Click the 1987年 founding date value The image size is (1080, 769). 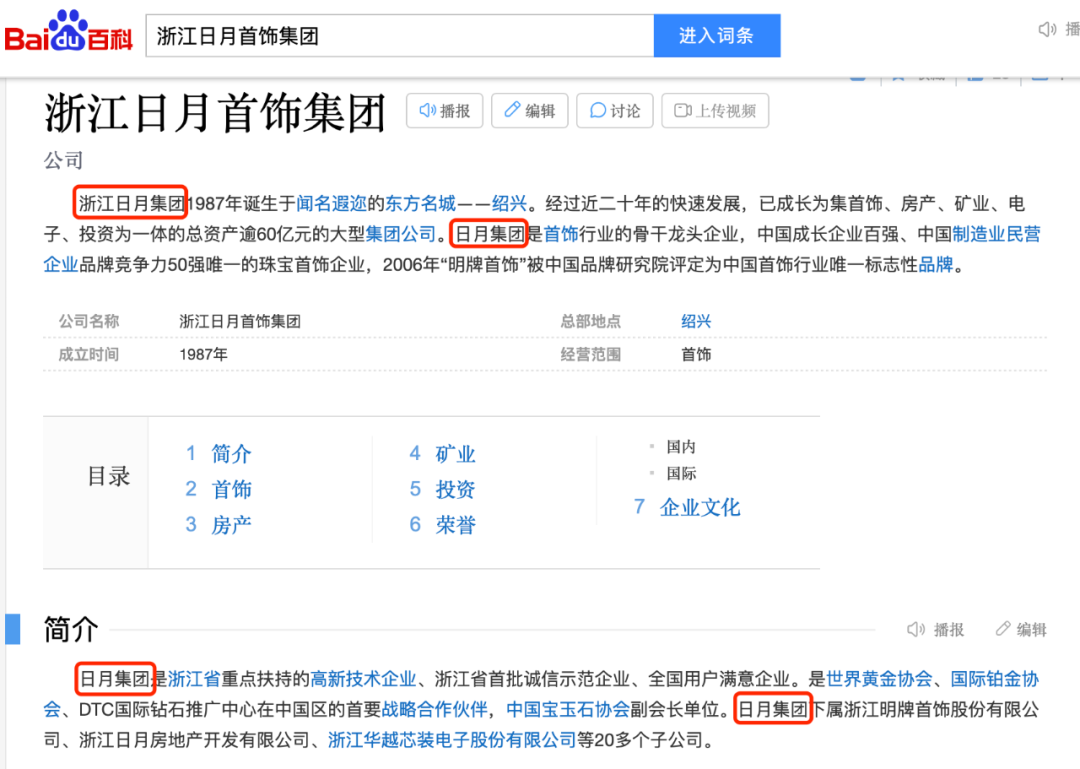coord(203,354)
